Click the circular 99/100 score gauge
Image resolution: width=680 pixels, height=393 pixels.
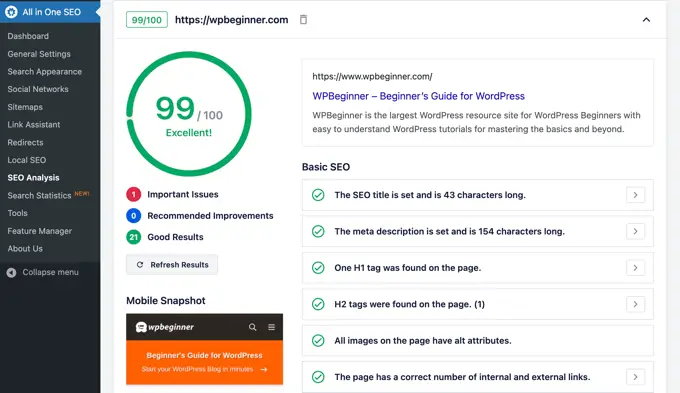(189, 114)
